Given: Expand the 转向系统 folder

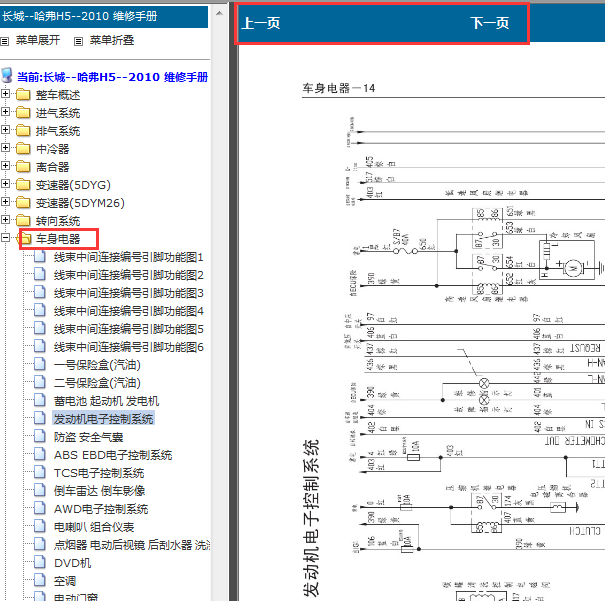Looking at the screenshot, I should [x=5, y=219].
